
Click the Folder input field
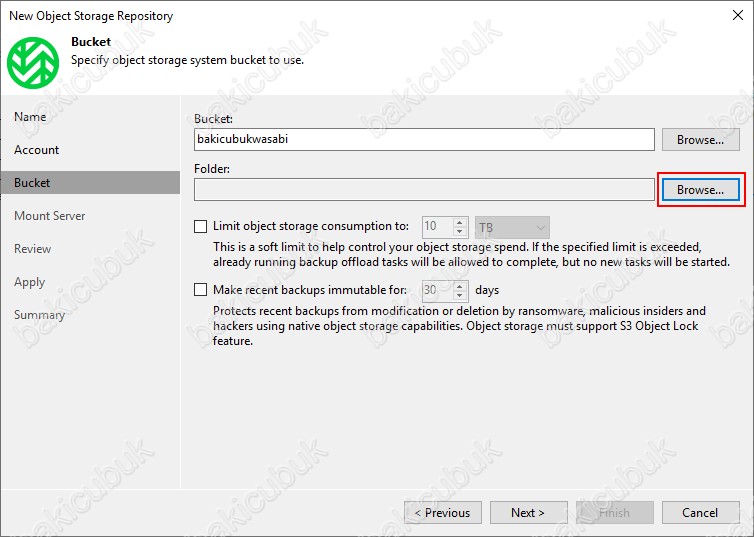click(x=424, y=189)
